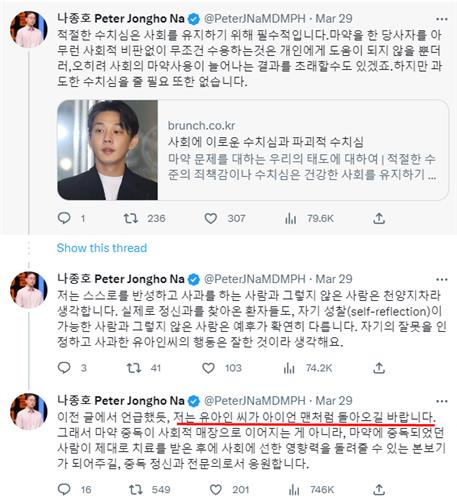Open the brunch.co.kr link card

(253, 150)
